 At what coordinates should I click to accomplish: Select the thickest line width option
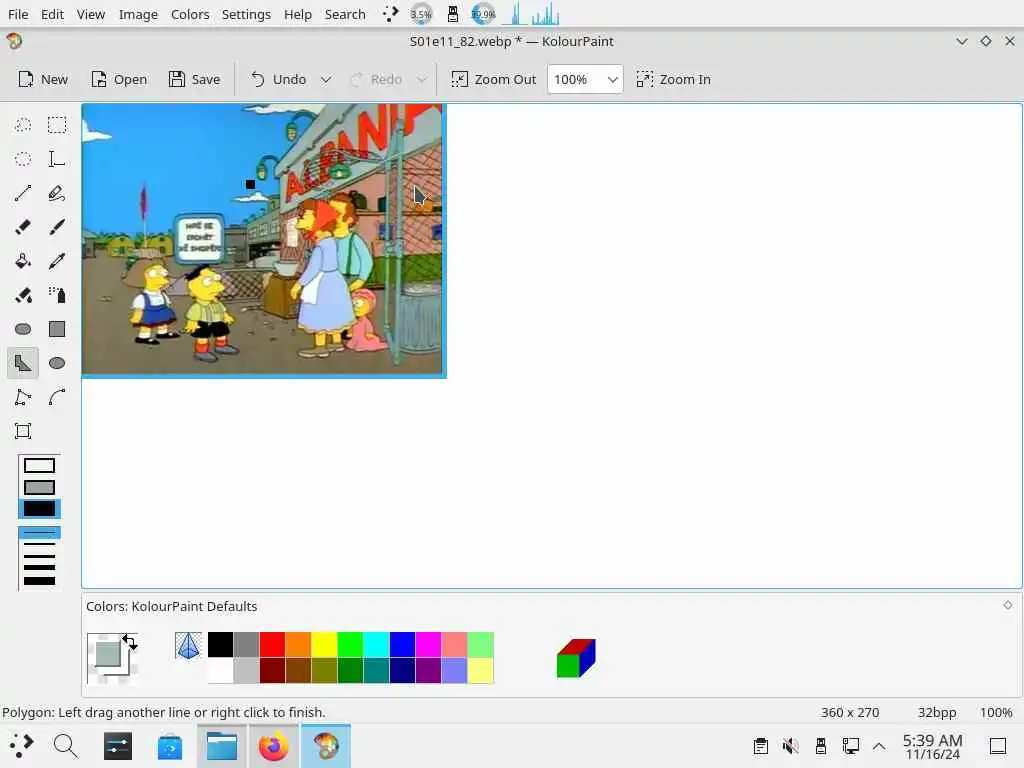click(x=39, y=581)
